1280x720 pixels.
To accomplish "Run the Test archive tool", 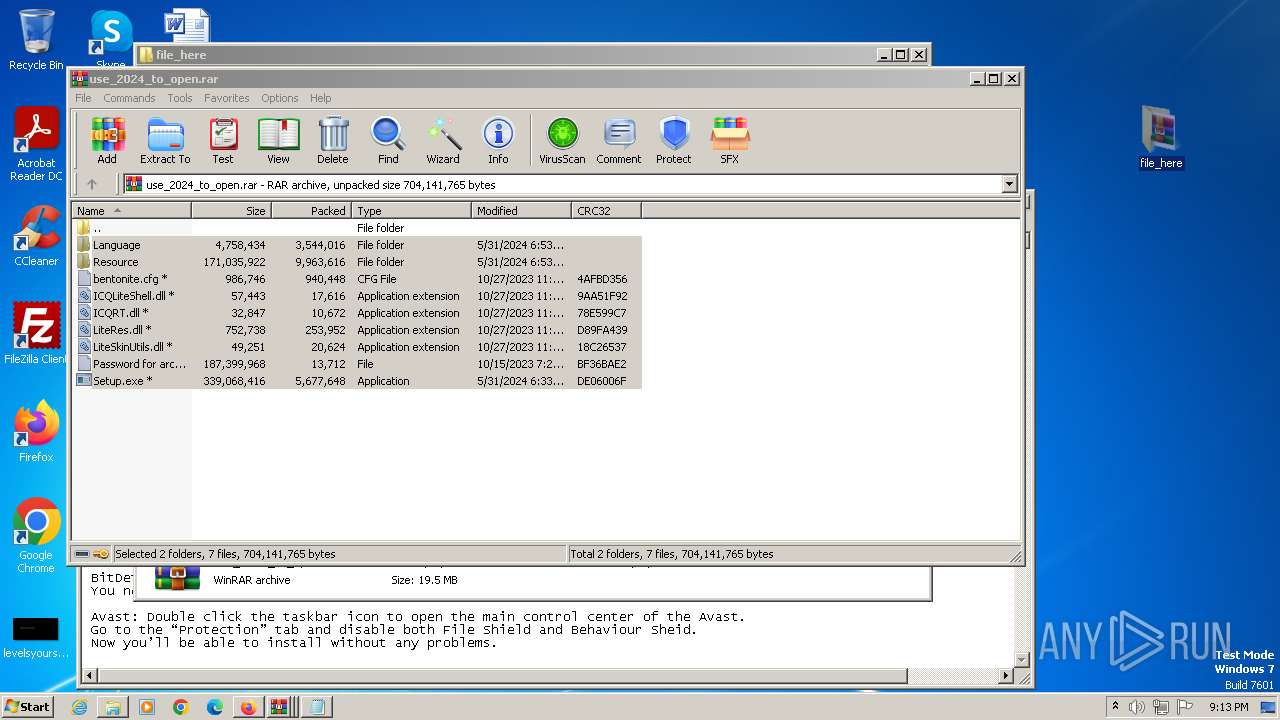I will (x=223, y=140).
